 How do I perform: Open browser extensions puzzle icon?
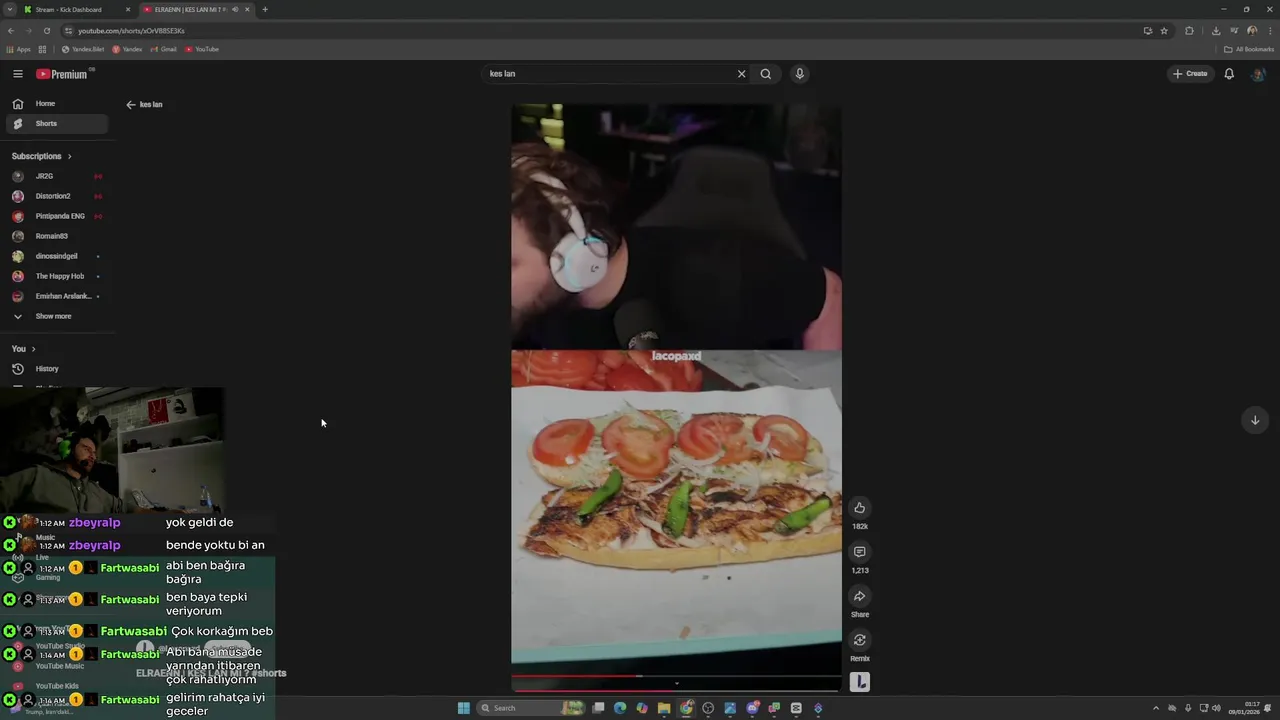(1189, 31)
